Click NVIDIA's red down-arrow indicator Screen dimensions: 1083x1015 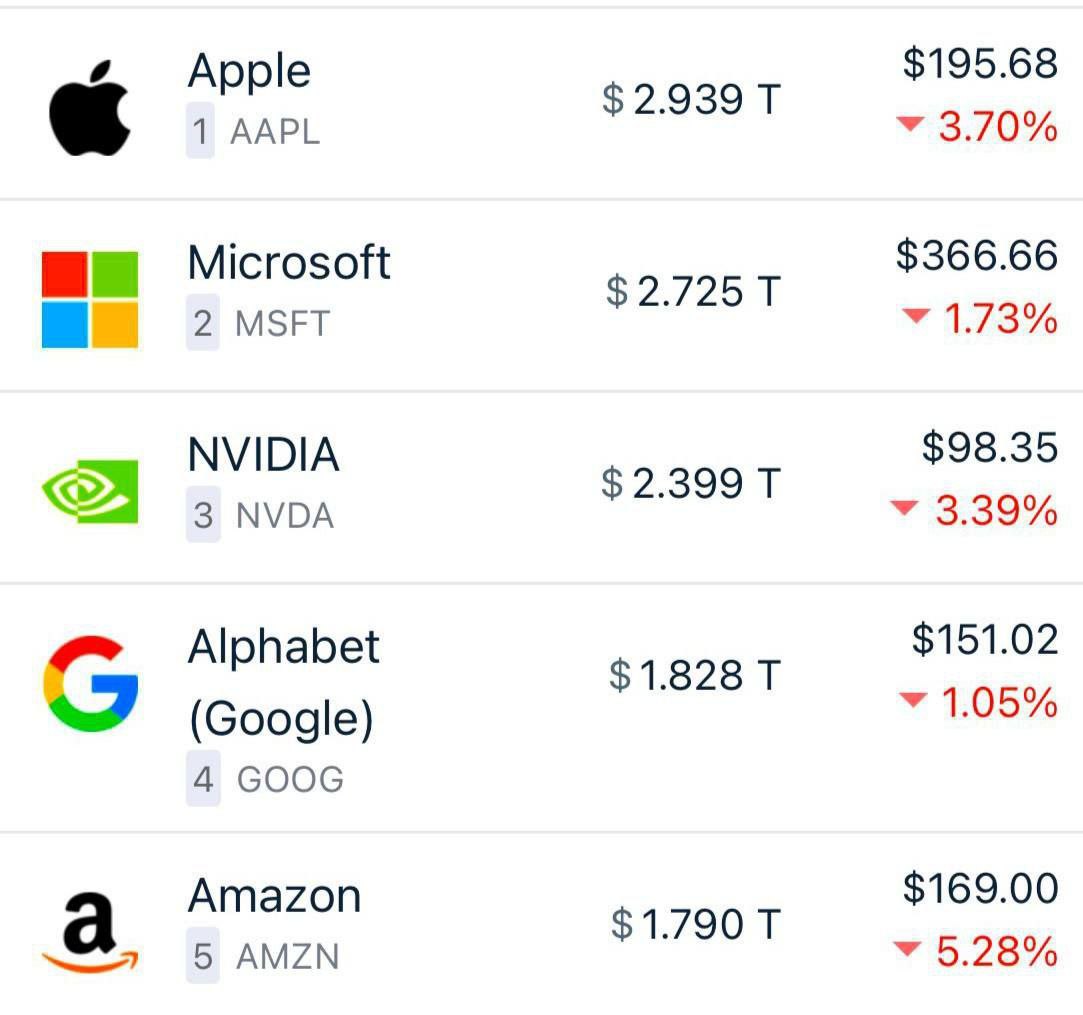pos(903,508)
